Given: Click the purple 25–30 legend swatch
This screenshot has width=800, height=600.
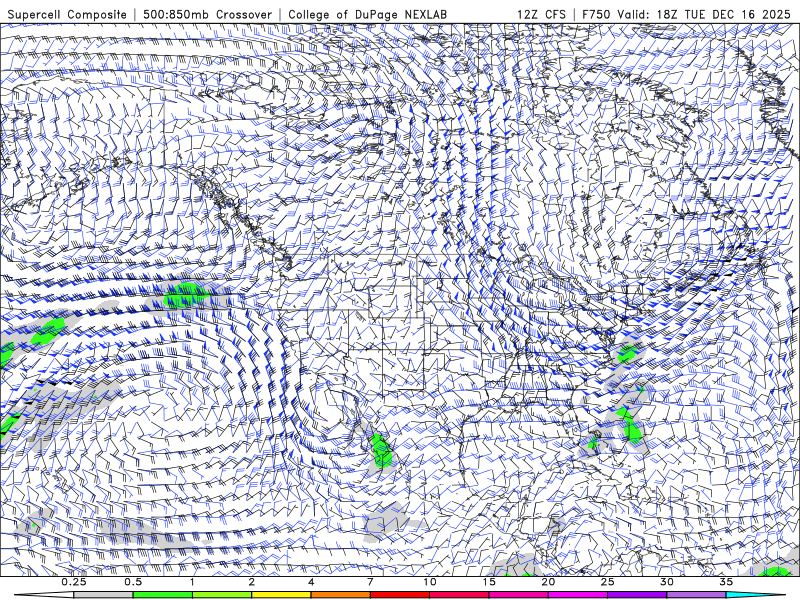Looking at the screenshot, I should tap(637, 595).
